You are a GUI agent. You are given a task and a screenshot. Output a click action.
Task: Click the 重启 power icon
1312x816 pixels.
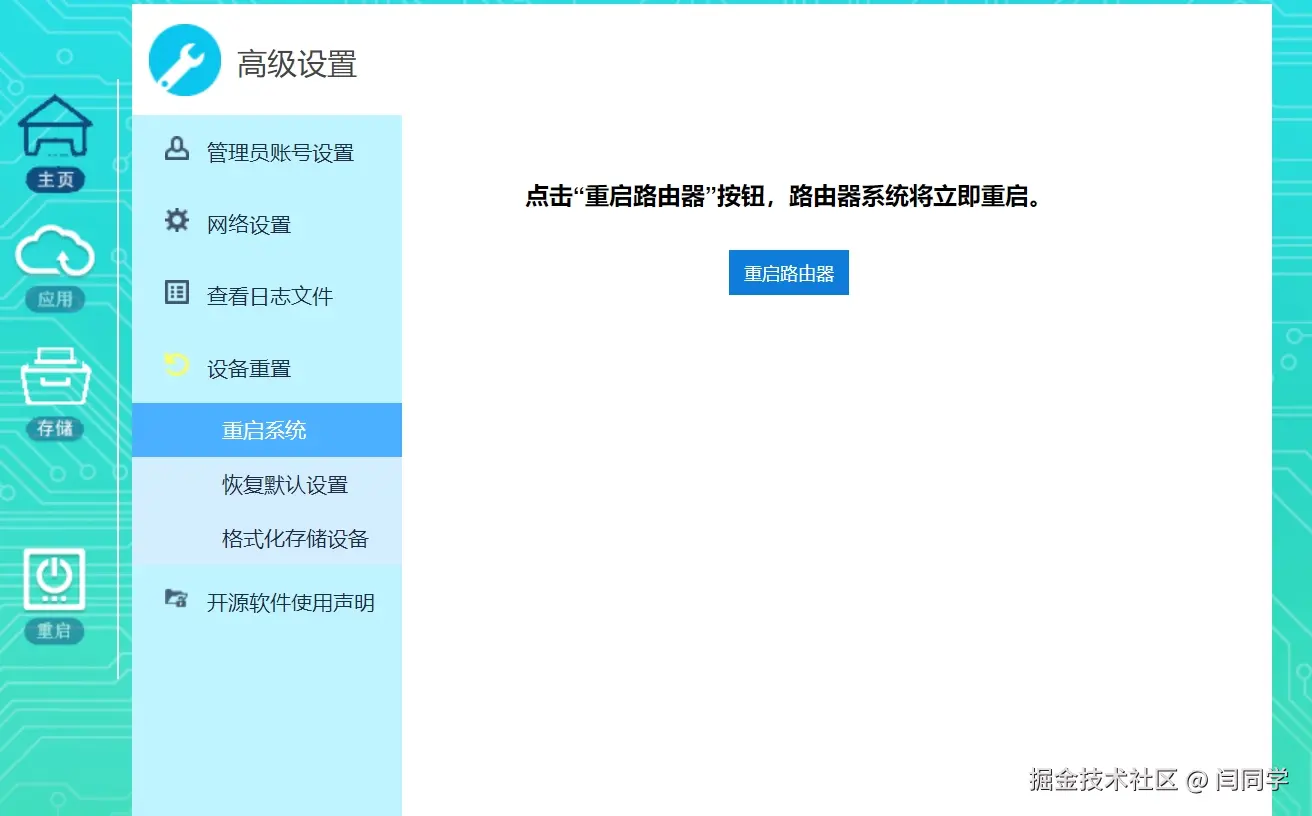55,580
